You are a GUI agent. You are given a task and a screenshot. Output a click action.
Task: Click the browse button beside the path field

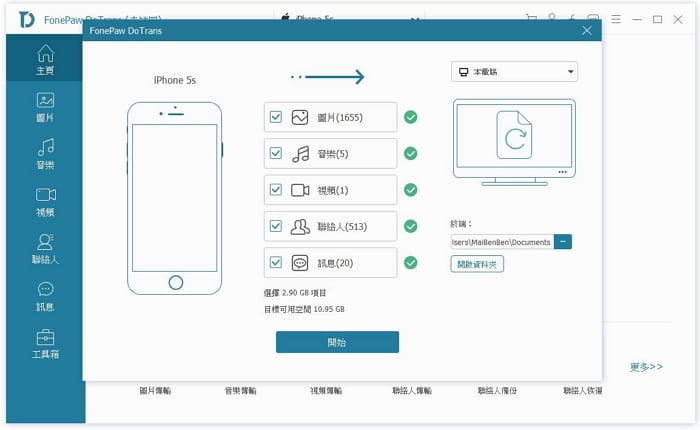tap(563, 242)
